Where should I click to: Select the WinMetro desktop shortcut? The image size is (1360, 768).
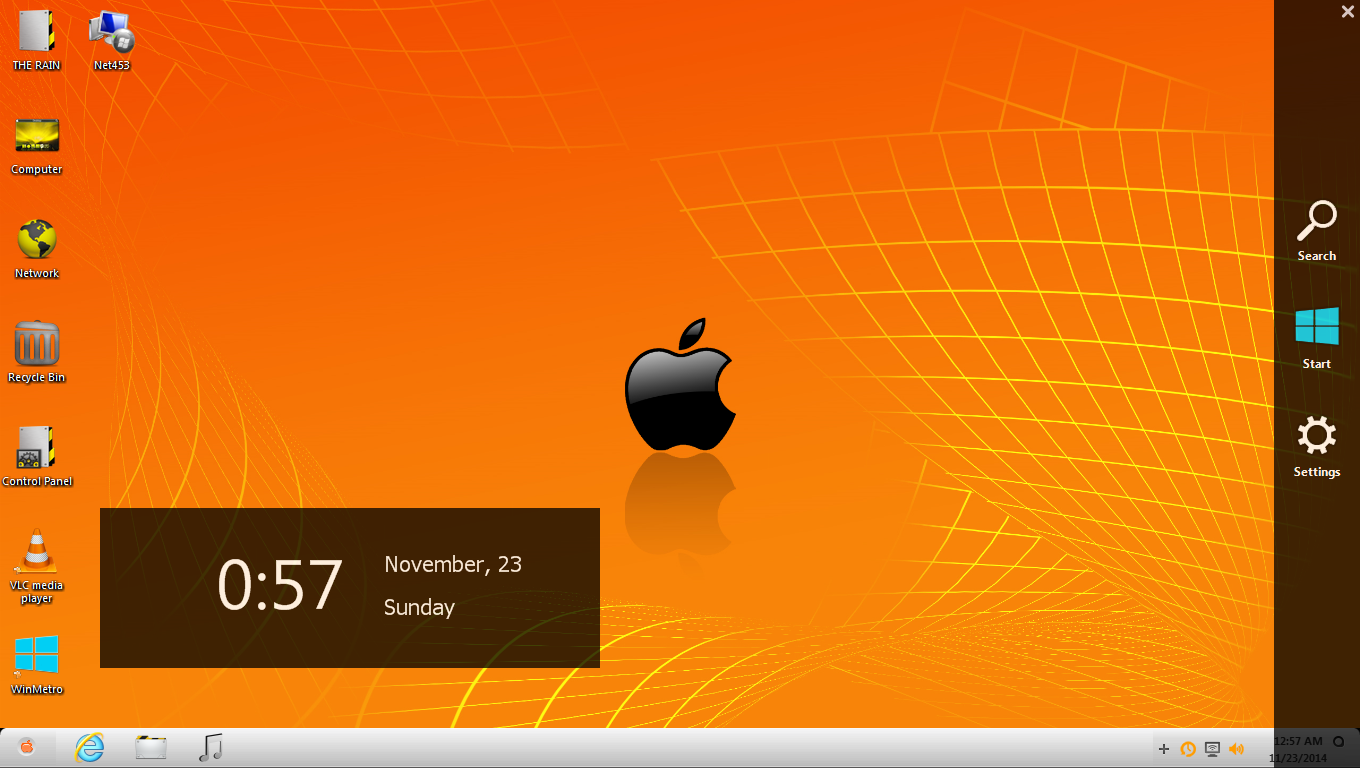[x=37, y=664]
